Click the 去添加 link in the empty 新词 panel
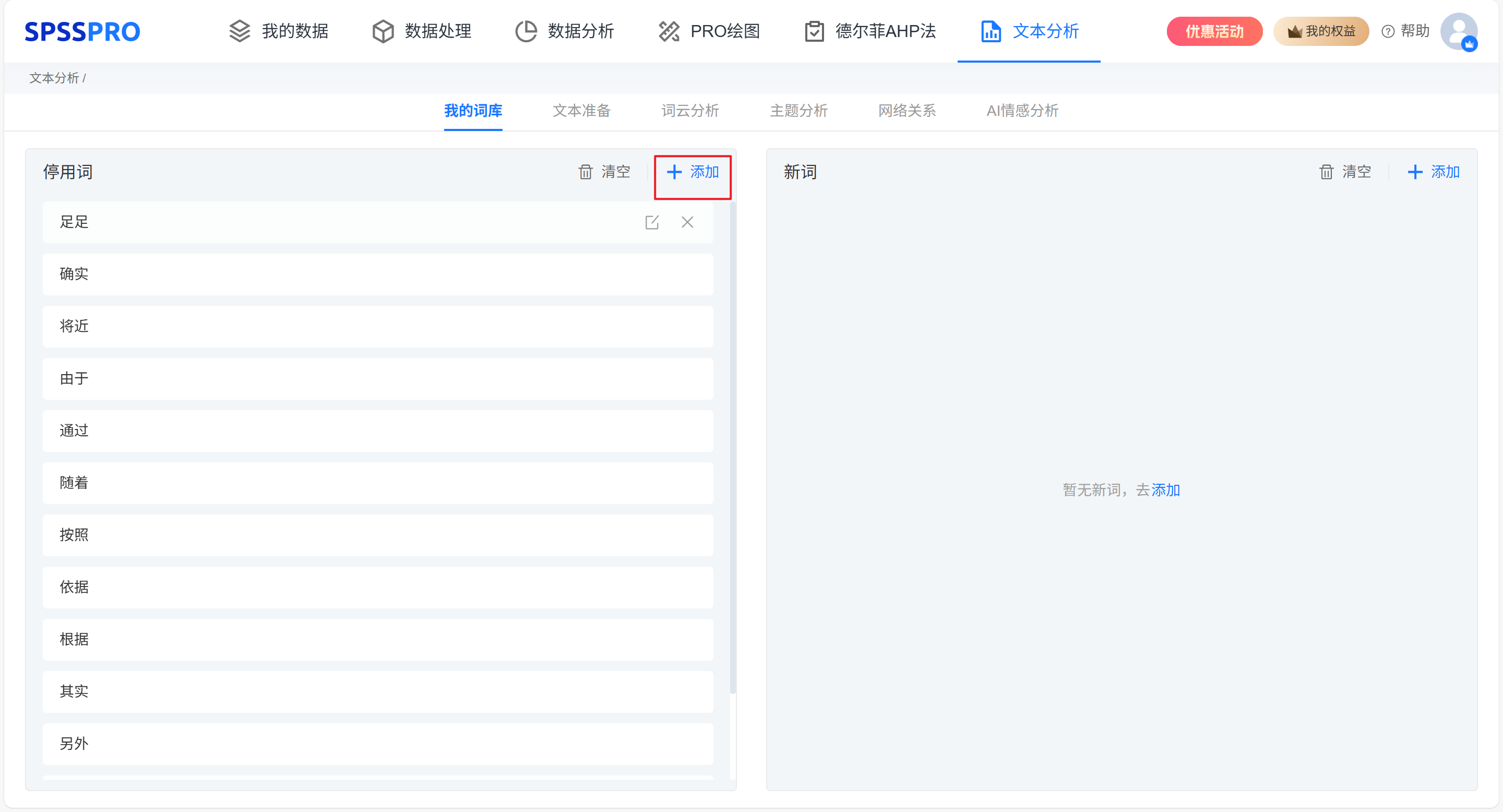 pyautogui.click(x=1165, y=490)
